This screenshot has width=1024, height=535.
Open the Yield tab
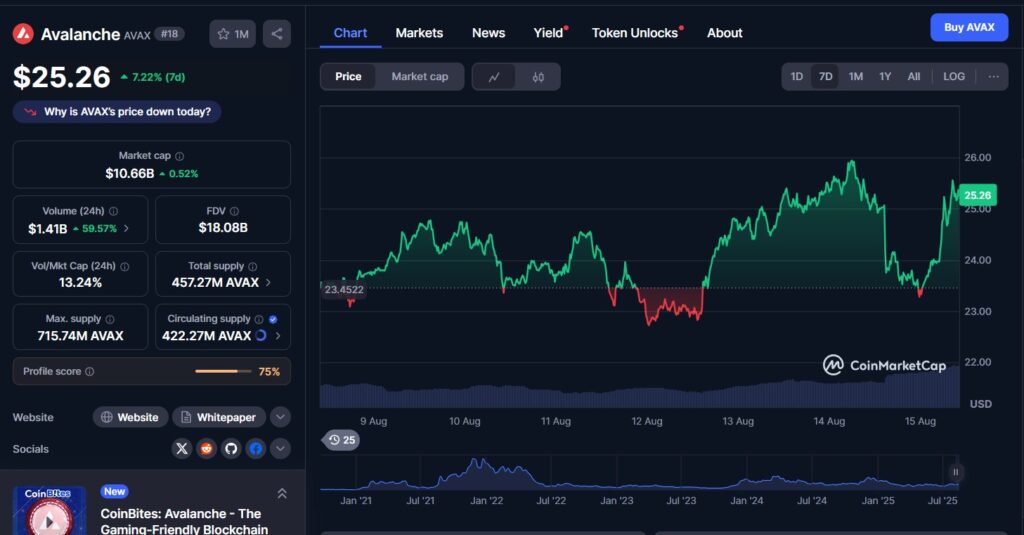click(549, 33)
